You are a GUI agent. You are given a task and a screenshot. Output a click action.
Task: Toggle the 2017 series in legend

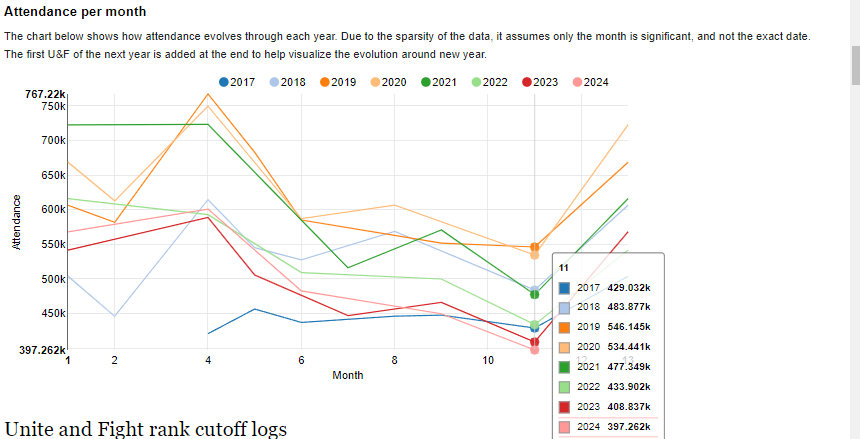[x=237, y=82]
